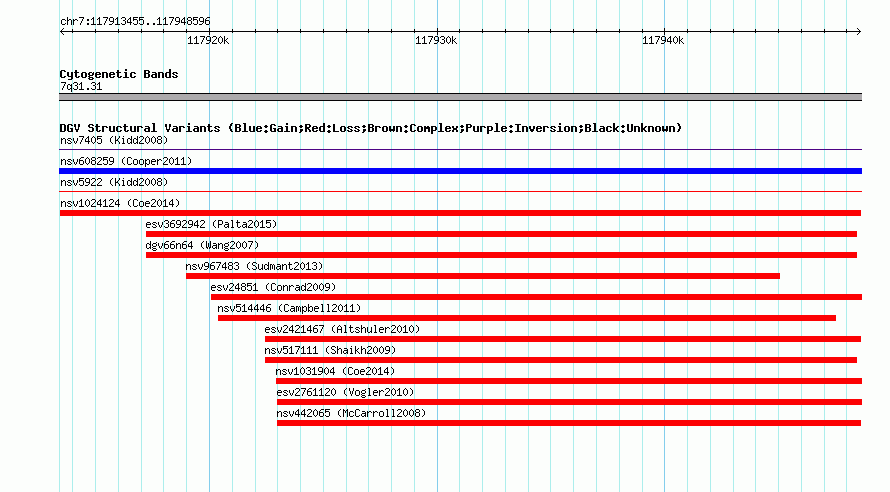The width and height of the screenshot is (890, 492).
Task: Click the 117940k ruler tick label
Action: click(x=663, y=41)
